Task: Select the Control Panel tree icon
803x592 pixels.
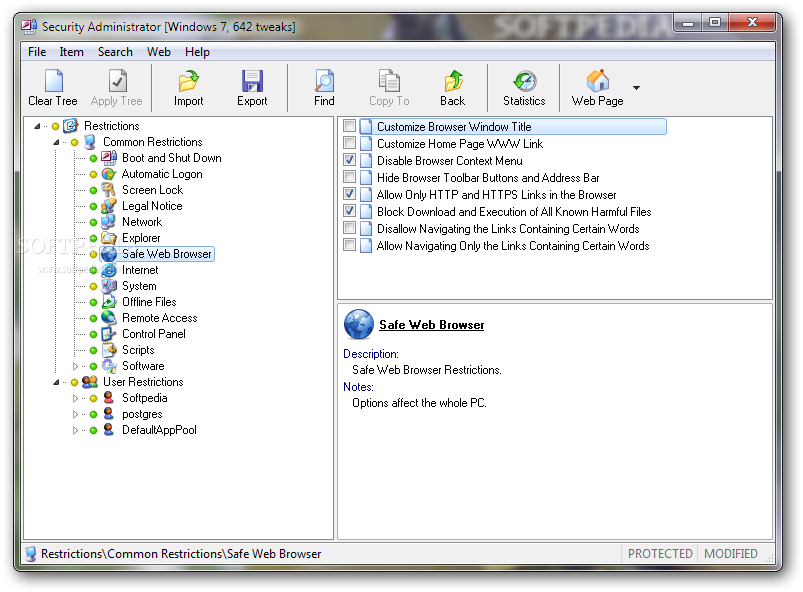Action: (x=109, y=334)
